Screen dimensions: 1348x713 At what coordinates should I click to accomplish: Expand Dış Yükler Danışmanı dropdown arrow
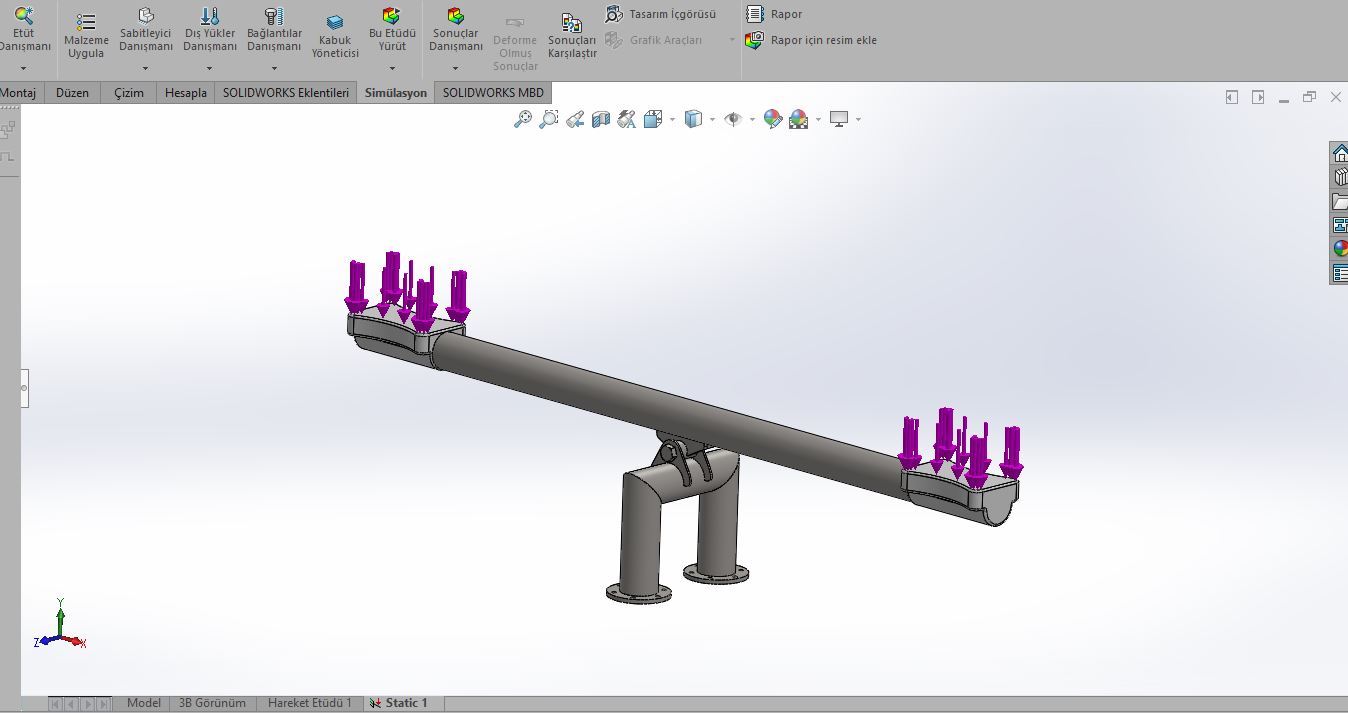point(210,68)
